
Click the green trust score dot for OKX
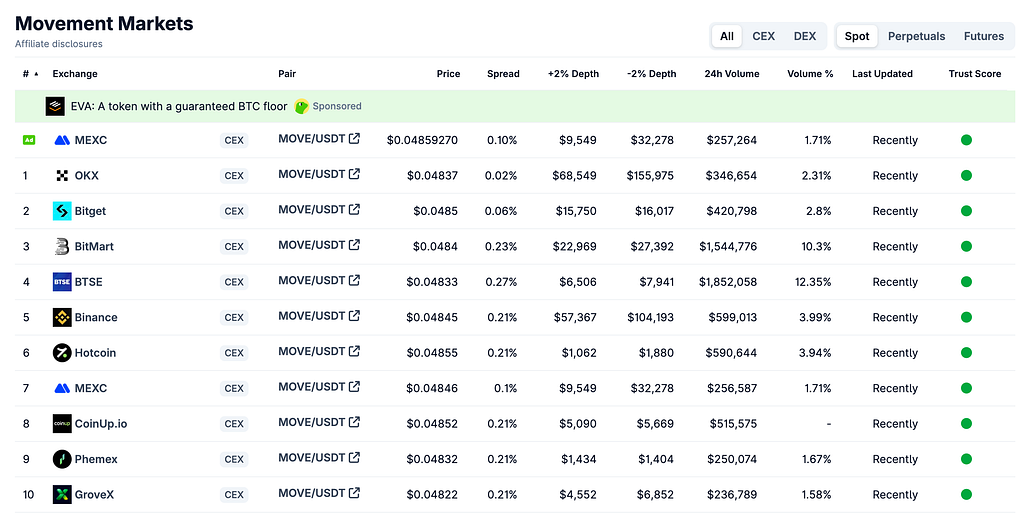coord(967,175)
